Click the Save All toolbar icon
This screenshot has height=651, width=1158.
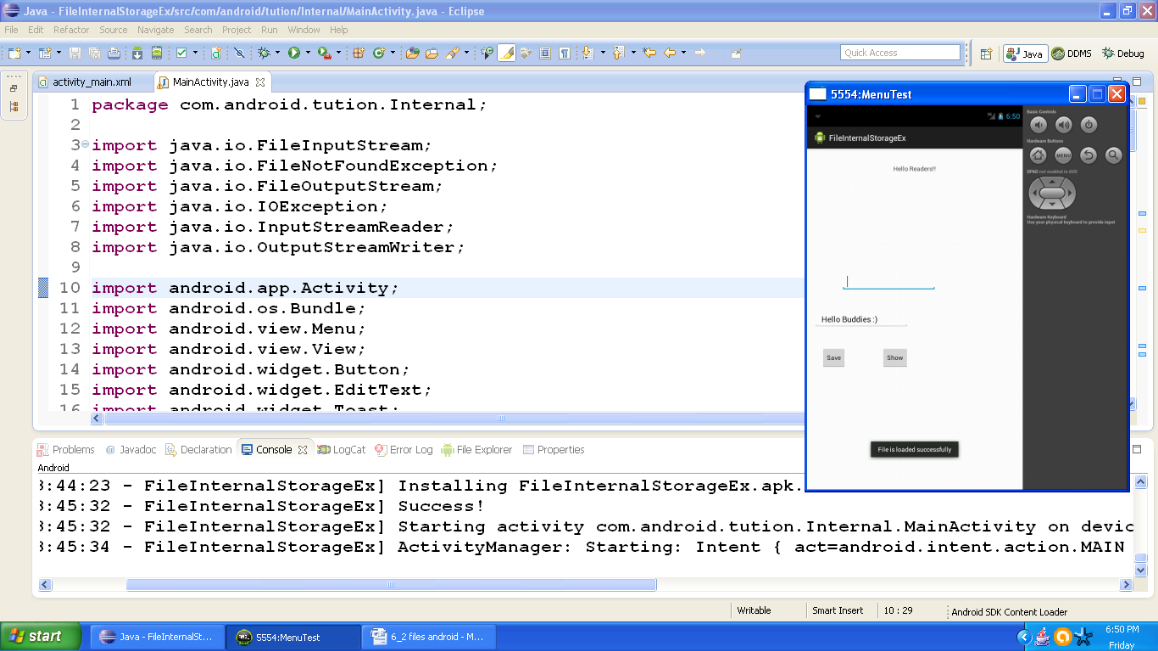tap(95, 53)
